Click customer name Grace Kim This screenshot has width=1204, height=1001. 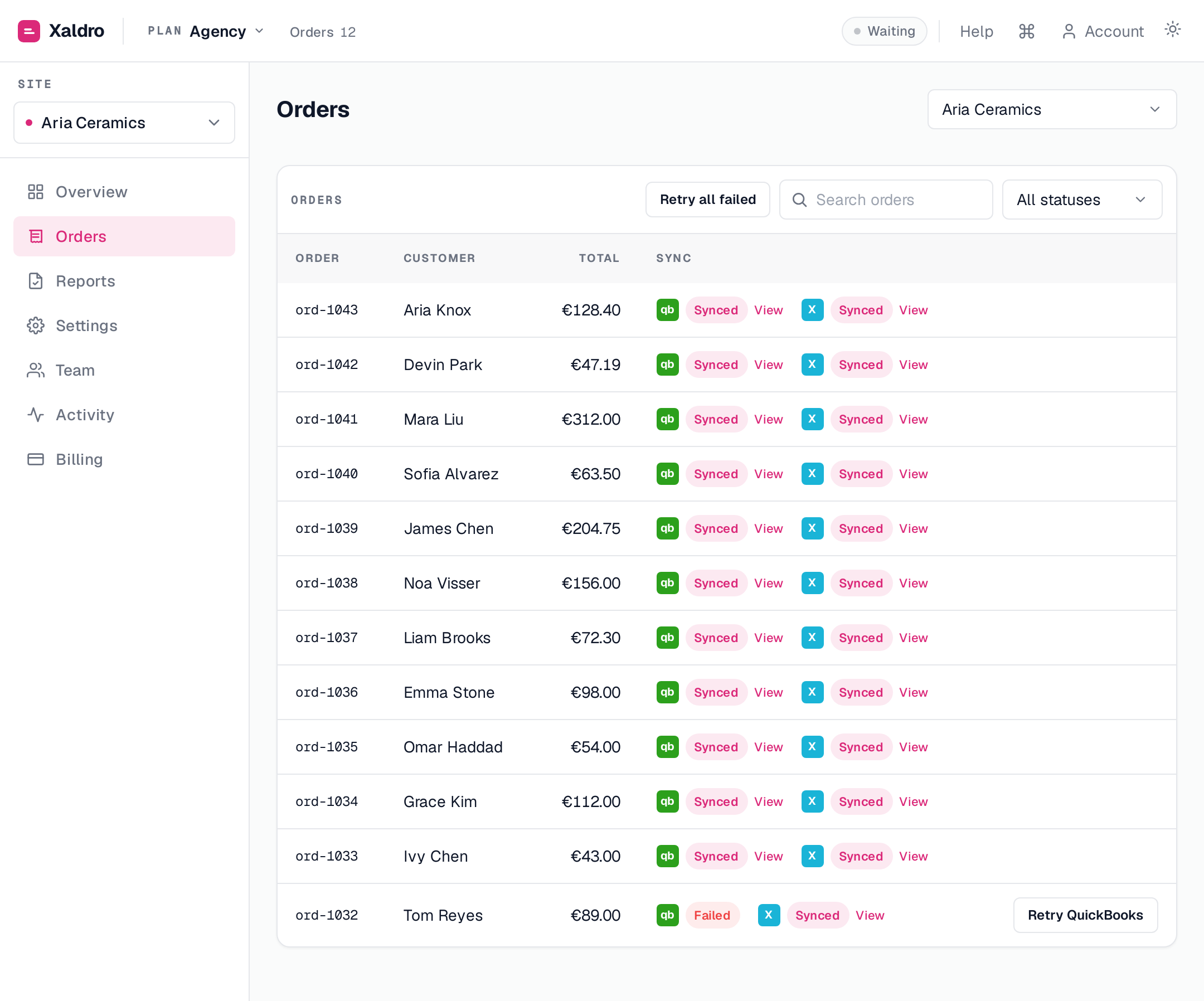coord(440,801)
